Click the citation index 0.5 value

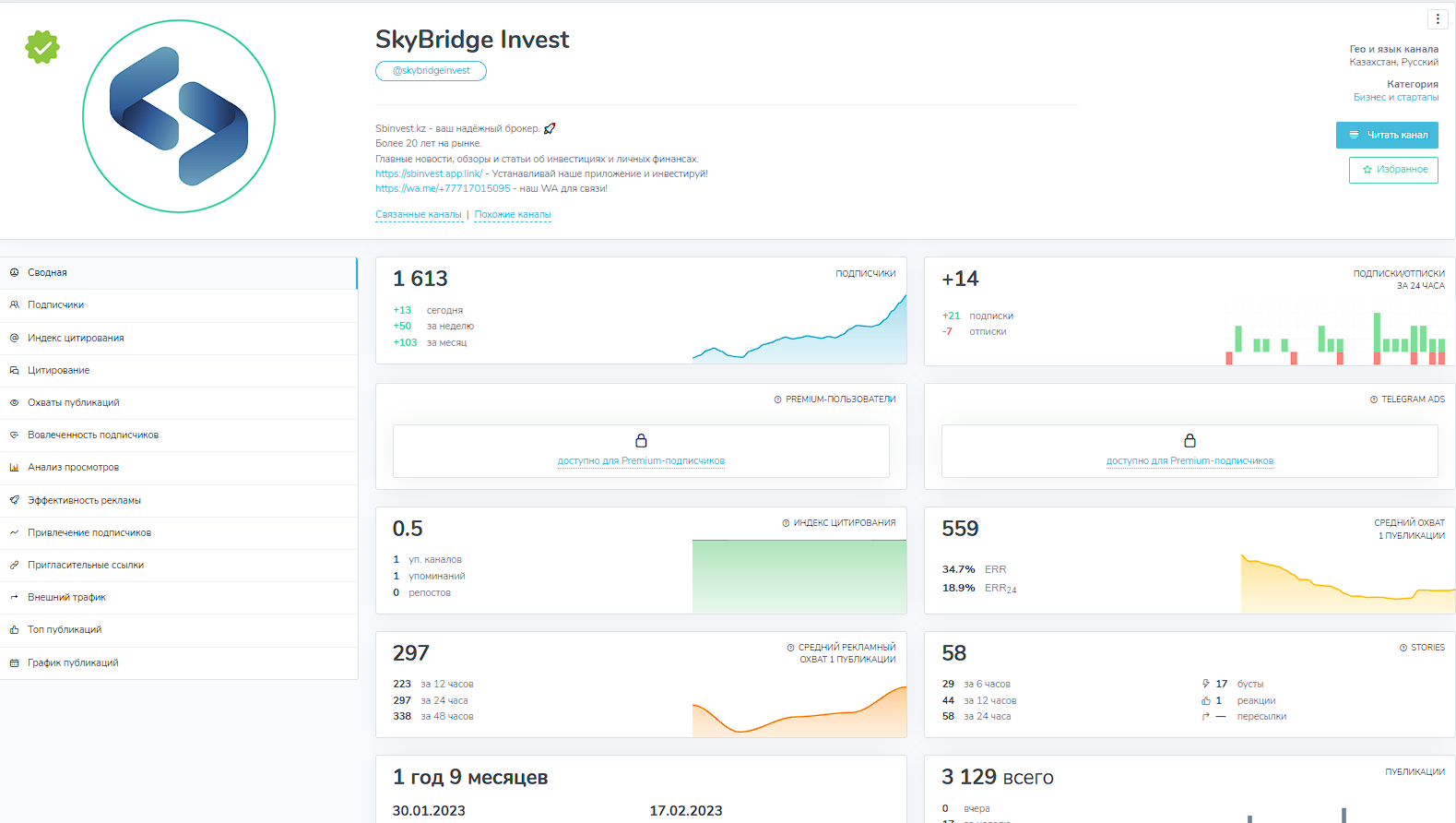coord(408,529)
